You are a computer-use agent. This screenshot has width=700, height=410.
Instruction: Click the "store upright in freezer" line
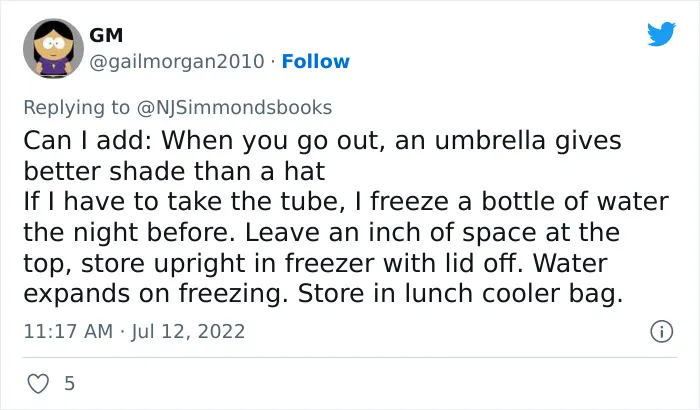point(315,263)
